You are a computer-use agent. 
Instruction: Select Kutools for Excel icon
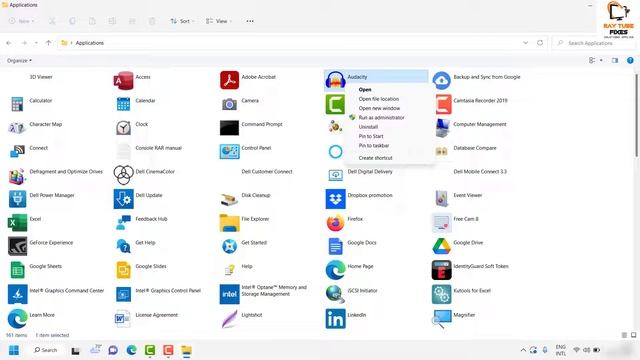point(442,294)
